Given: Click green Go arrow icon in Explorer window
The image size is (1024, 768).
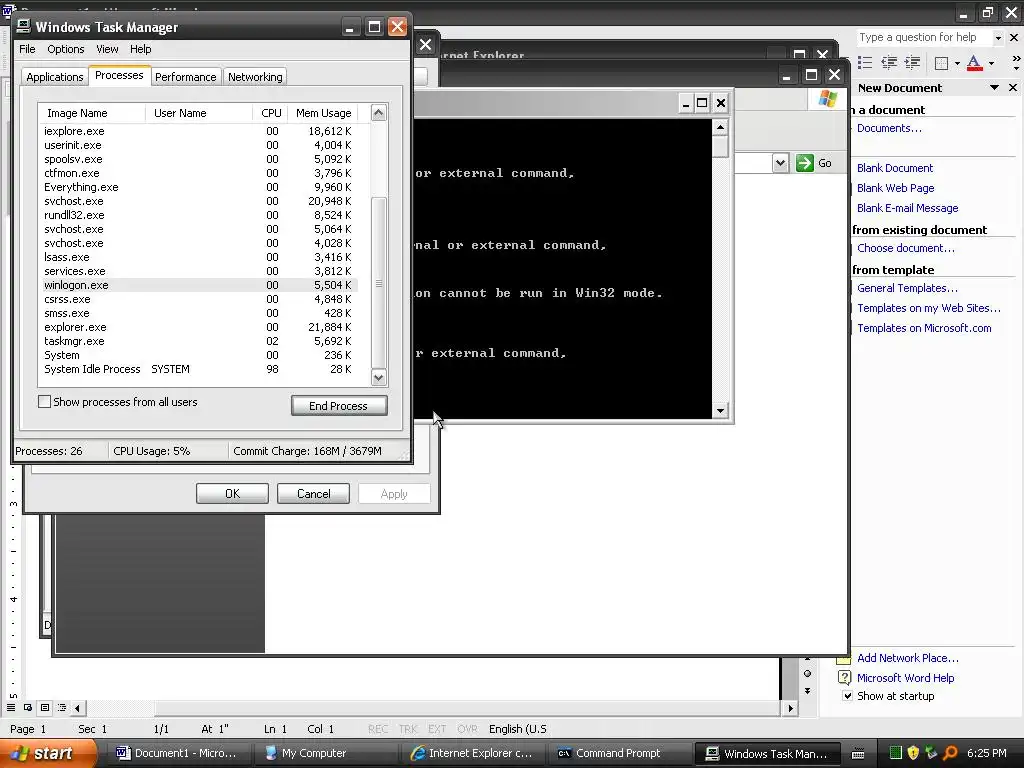Looking at the screenshot, I should [x=805, y=163].
